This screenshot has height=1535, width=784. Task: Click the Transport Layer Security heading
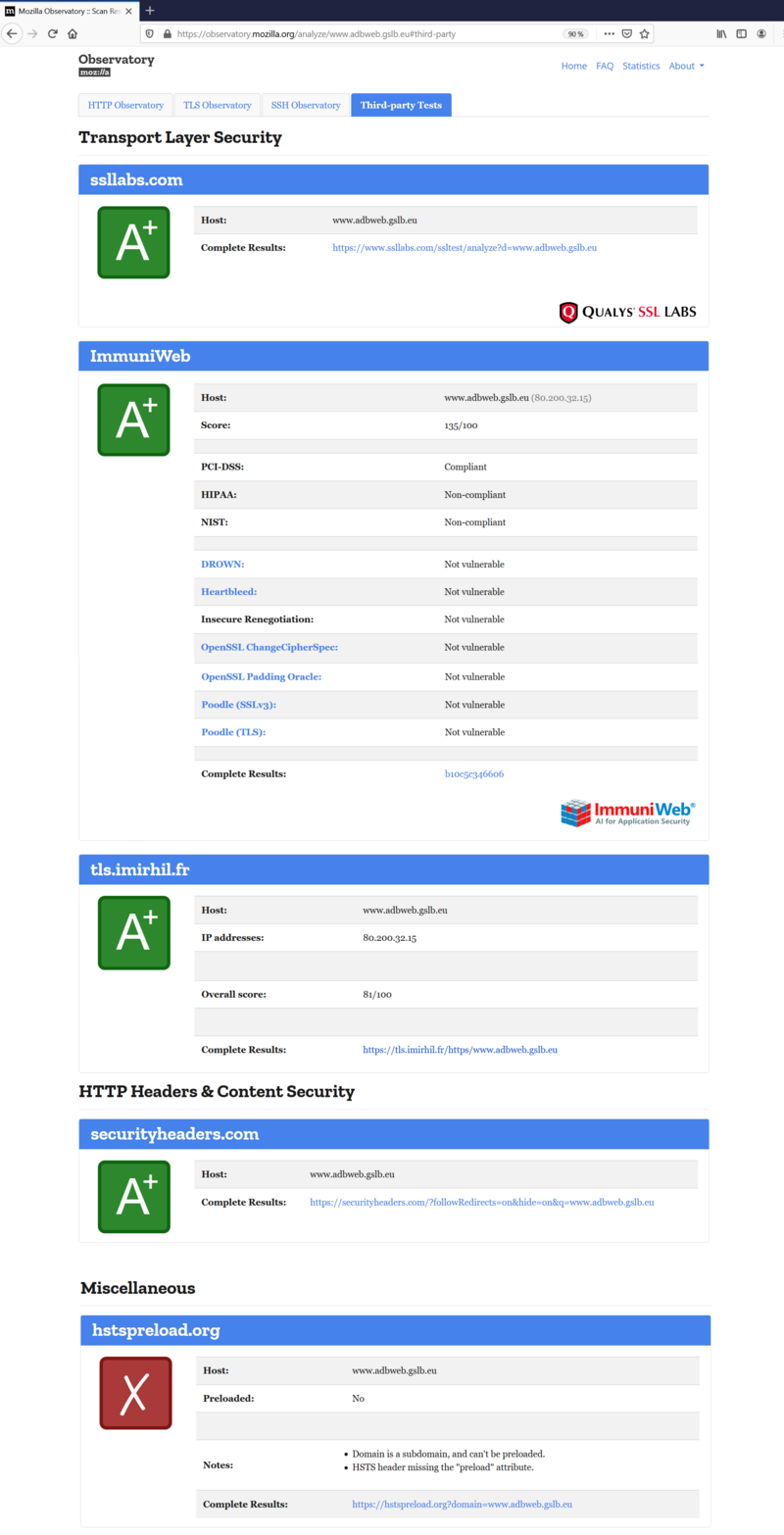pyautogui.click(x=180, y=138)
